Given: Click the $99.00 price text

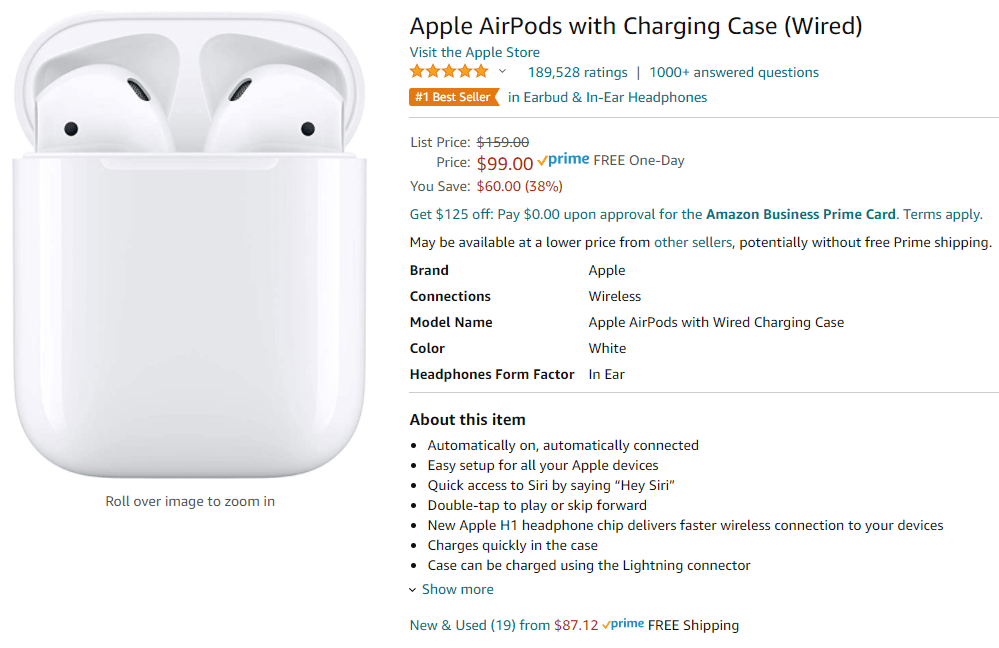Looking at the screenshot, I should pyautogui.click(x=505, y=163).
